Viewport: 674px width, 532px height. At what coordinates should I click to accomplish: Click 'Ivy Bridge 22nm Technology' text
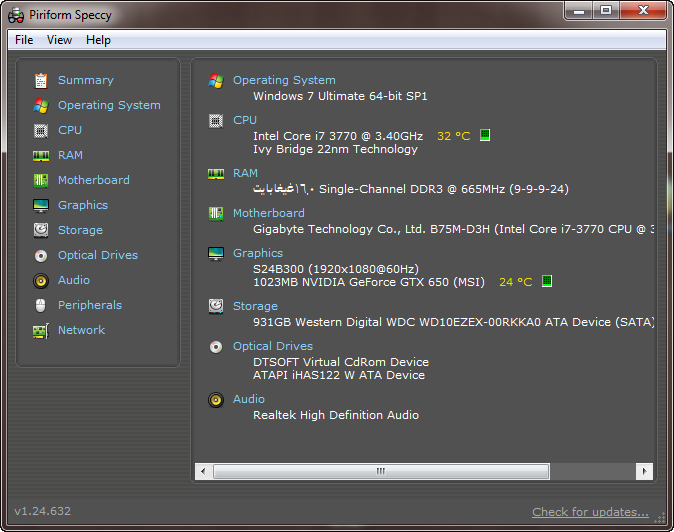[335, 149]
